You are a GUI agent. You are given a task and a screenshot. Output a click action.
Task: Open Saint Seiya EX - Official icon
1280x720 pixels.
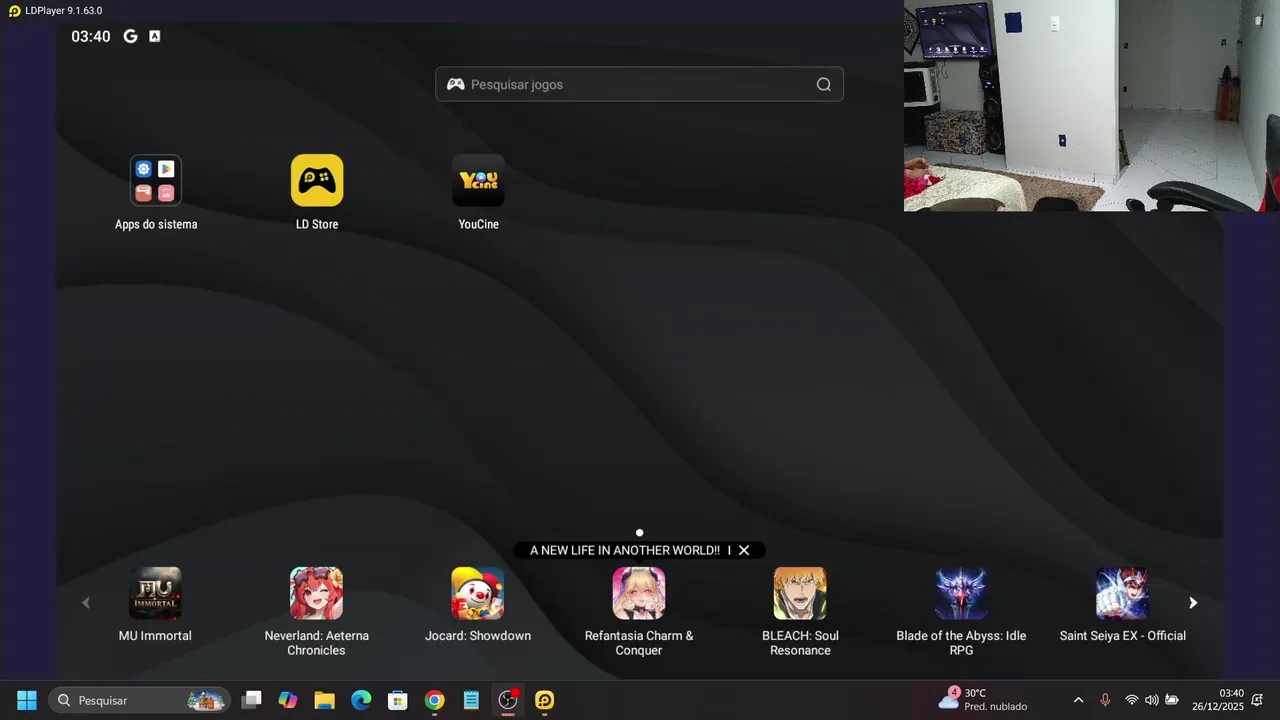(1122, 593)
